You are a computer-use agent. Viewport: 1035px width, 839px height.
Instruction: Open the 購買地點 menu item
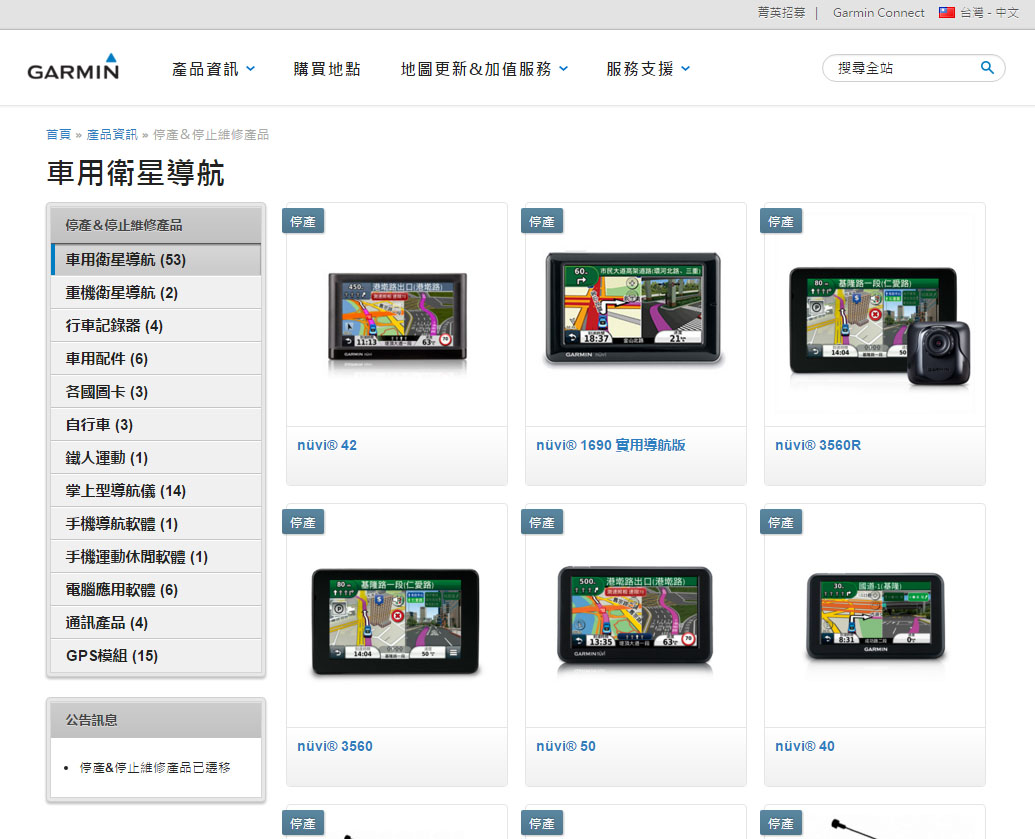pos(327,69)
